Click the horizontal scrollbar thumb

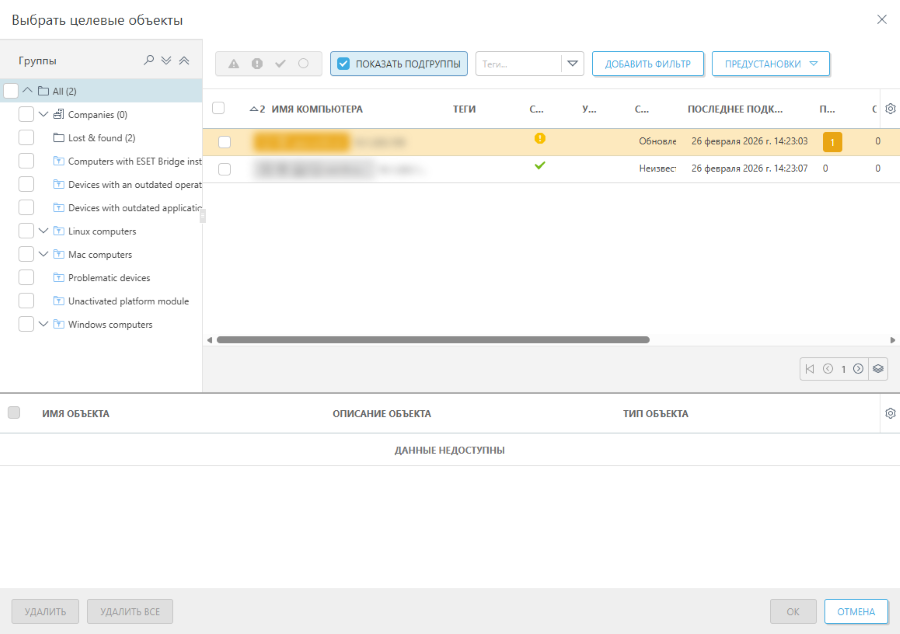click(x=433, y=340)
